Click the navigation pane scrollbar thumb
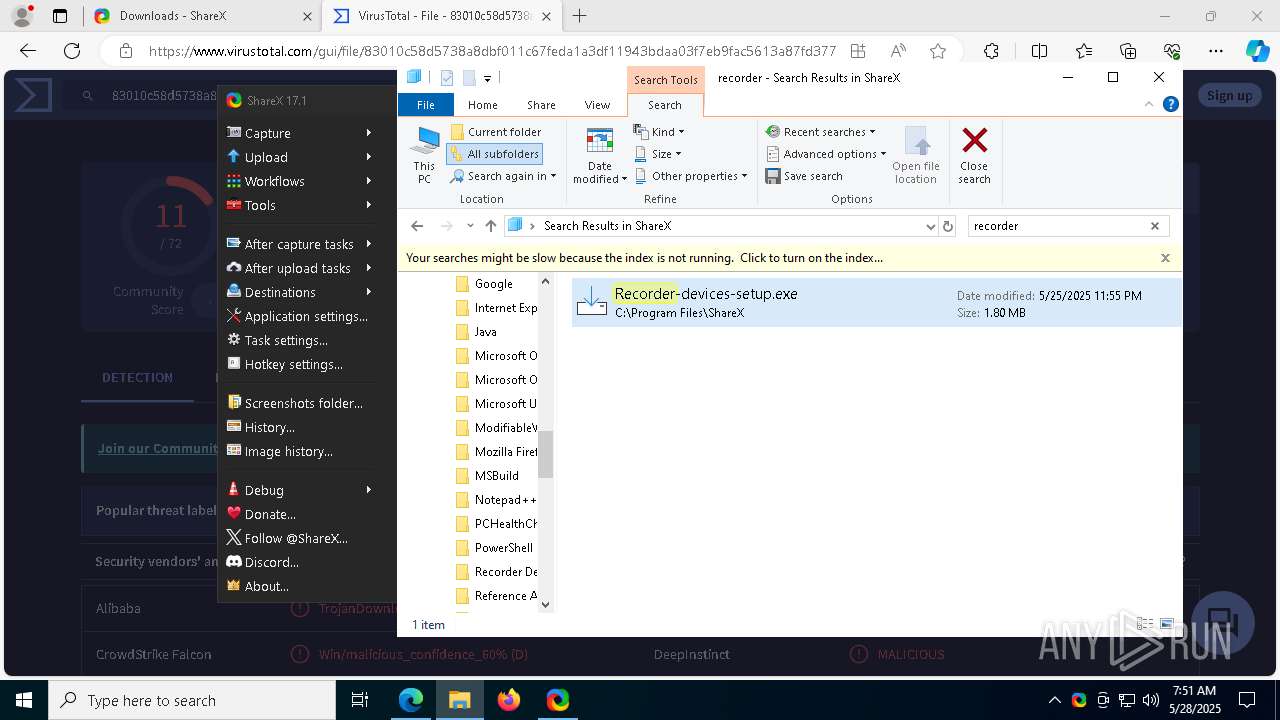Image resolution: width=1280 pixels, height=720 pixels. tap(545, 454)
